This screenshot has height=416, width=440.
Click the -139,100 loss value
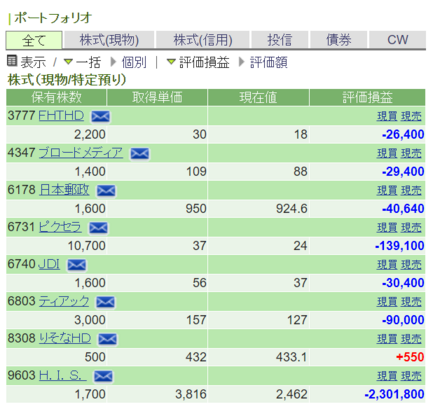coord(399,246)
